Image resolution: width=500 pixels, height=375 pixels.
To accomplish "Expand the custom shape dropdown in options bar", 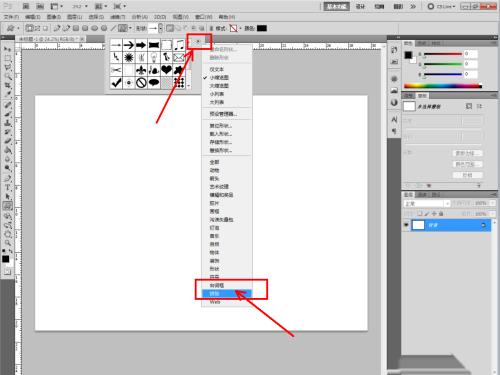I will [160, 28].
